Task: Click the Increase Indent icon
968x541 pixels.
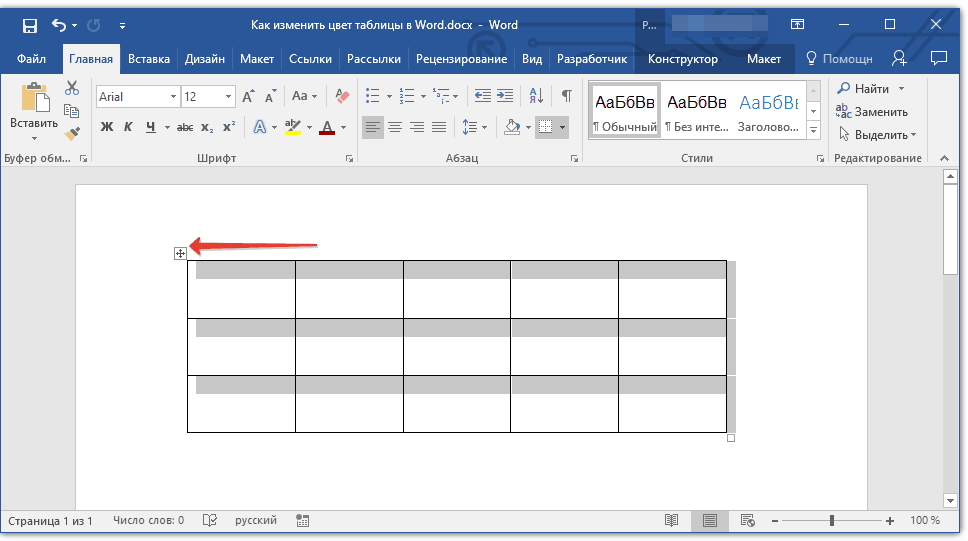Action: (506, 97)
